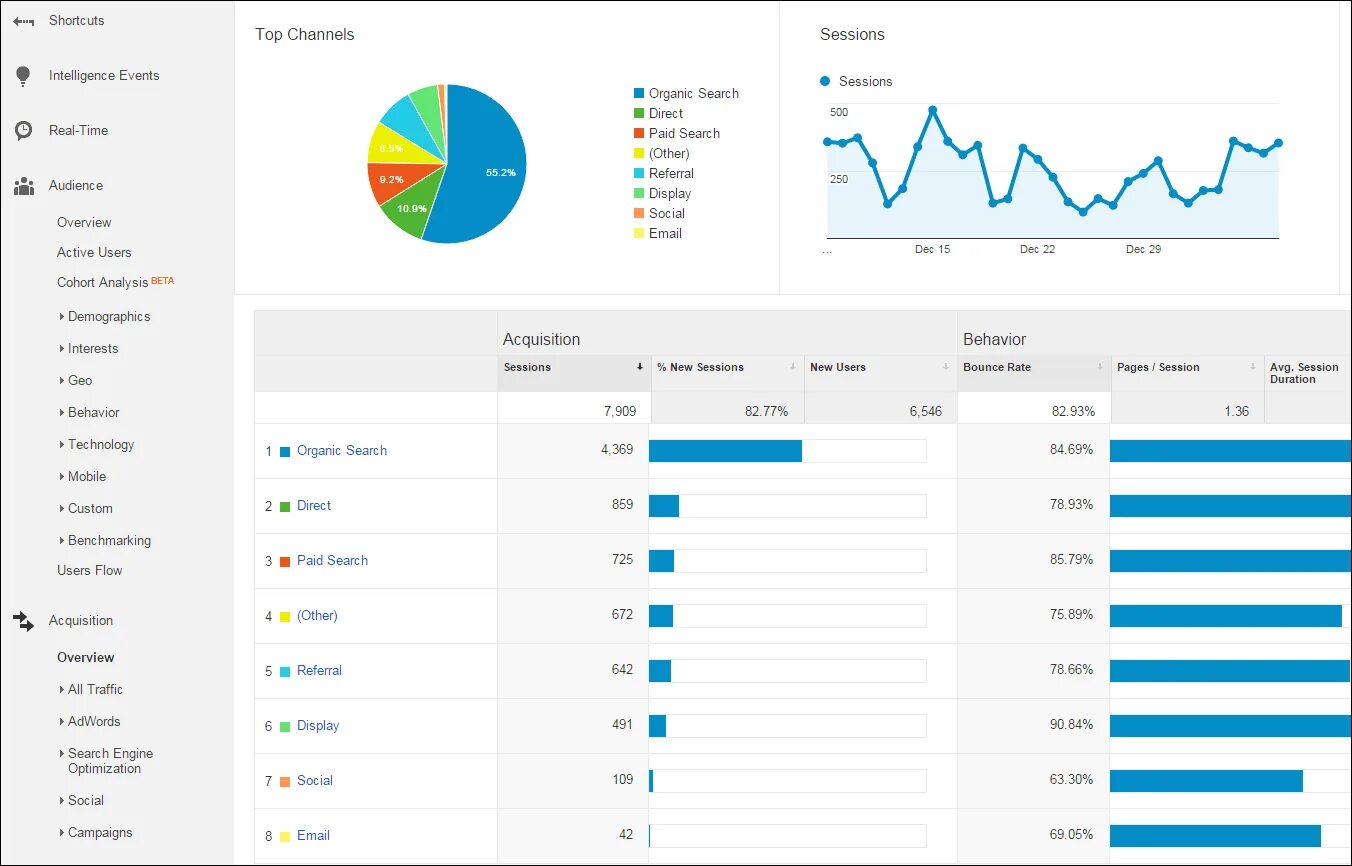Expand the Demographics section

(108, 316)
